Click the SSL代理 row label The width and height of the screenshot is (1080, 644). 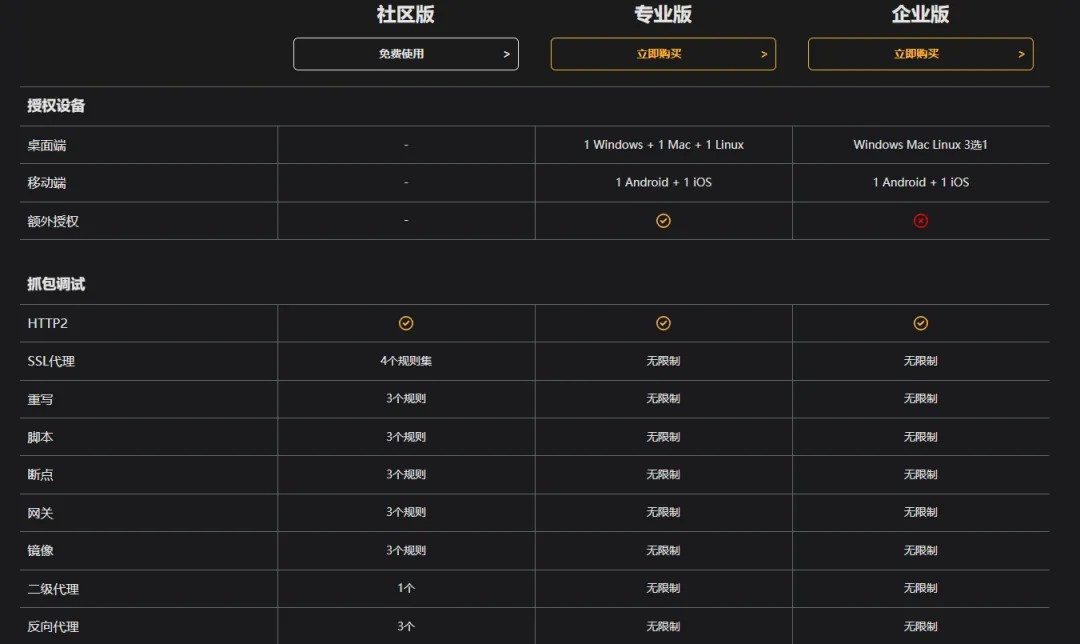[51, 361]
